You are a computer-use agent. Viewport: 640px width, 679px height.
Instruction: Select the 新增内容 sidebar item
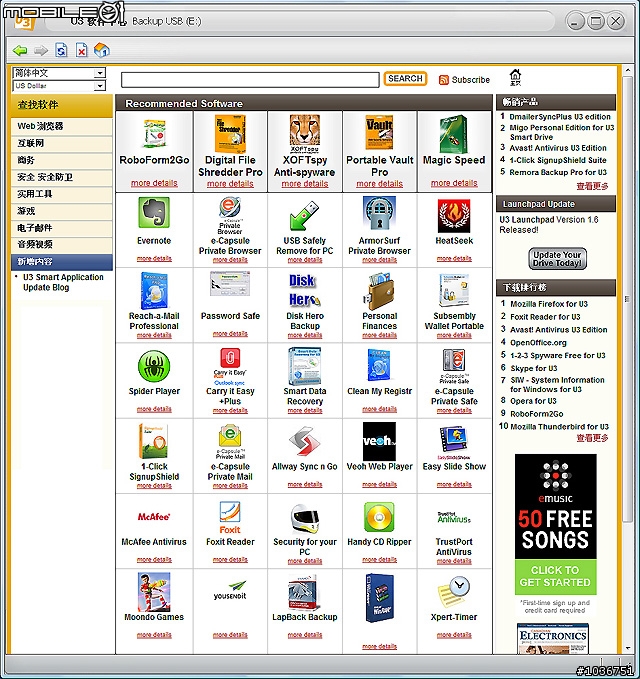(x=62, y=262)
